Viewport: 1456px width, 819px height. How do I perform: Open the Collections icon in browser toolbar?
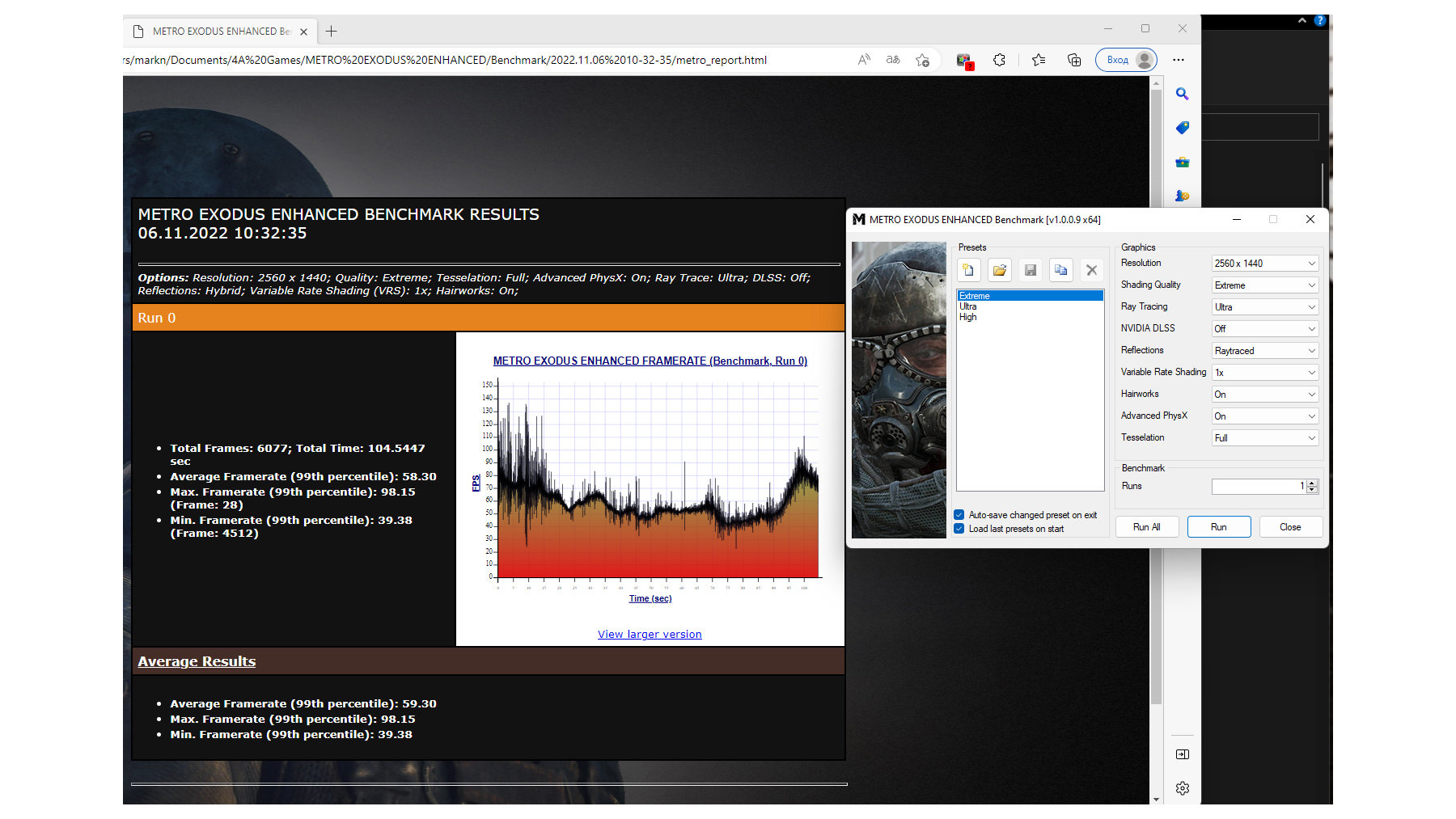1074,60
